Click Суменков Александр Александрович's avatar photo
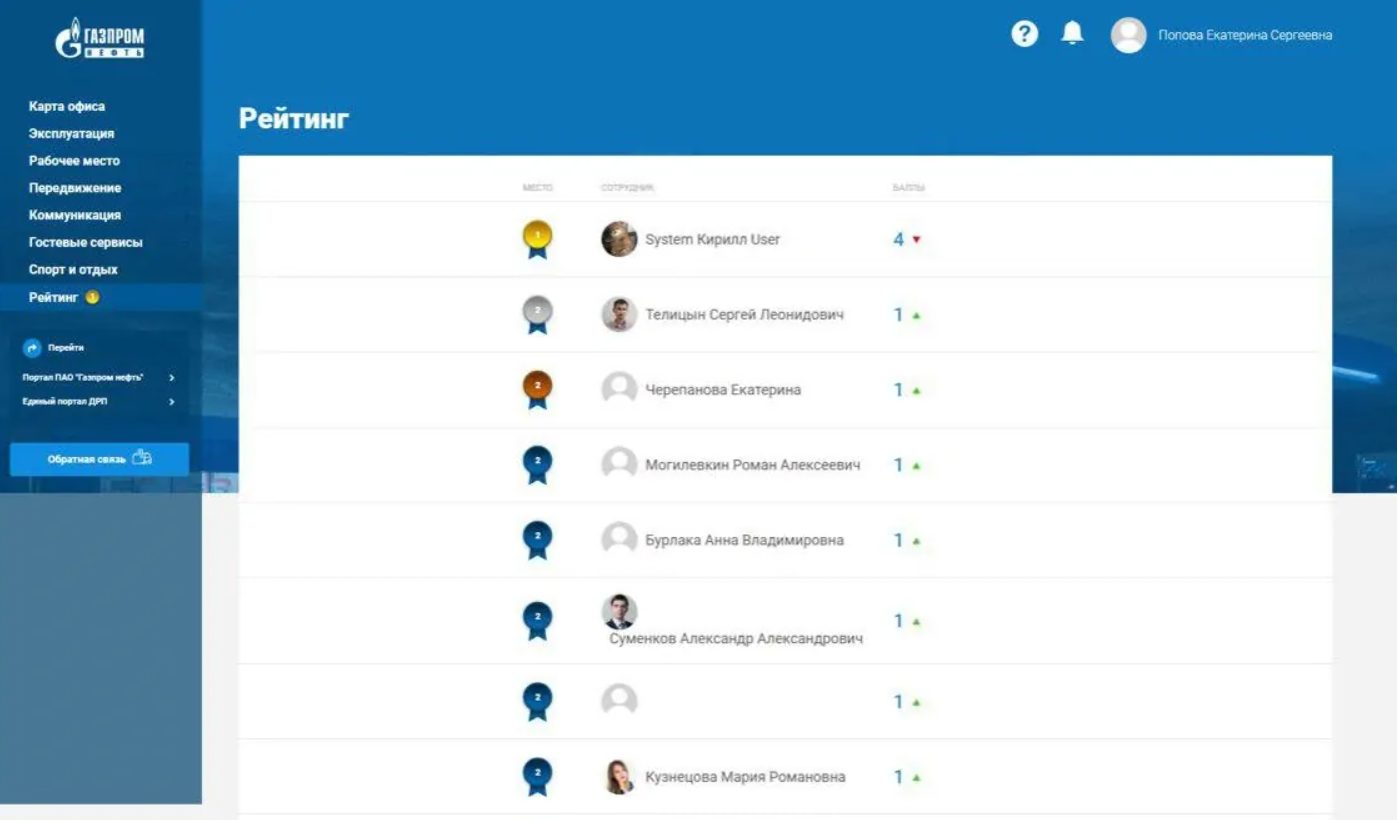This screenshot has width=1397, height=820. coord(619,612)
